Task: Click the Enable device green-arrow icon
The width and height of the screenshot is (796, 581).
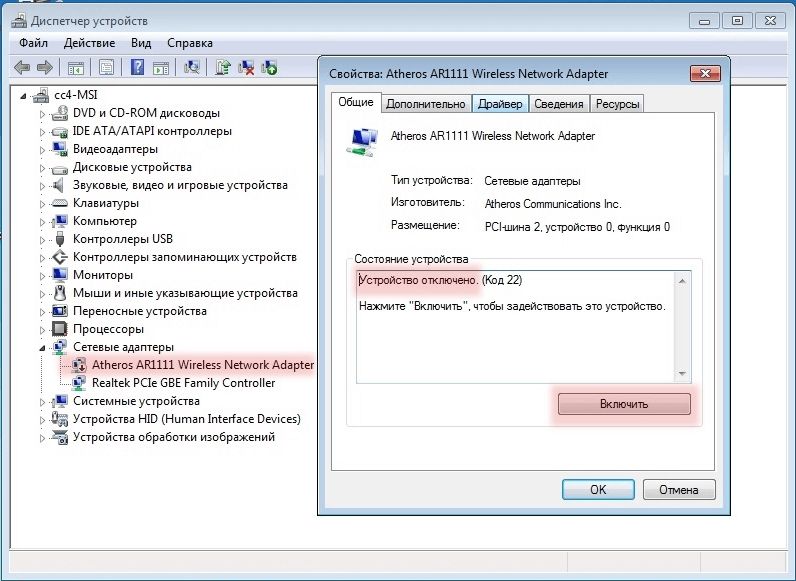Action: click(269, 68)
